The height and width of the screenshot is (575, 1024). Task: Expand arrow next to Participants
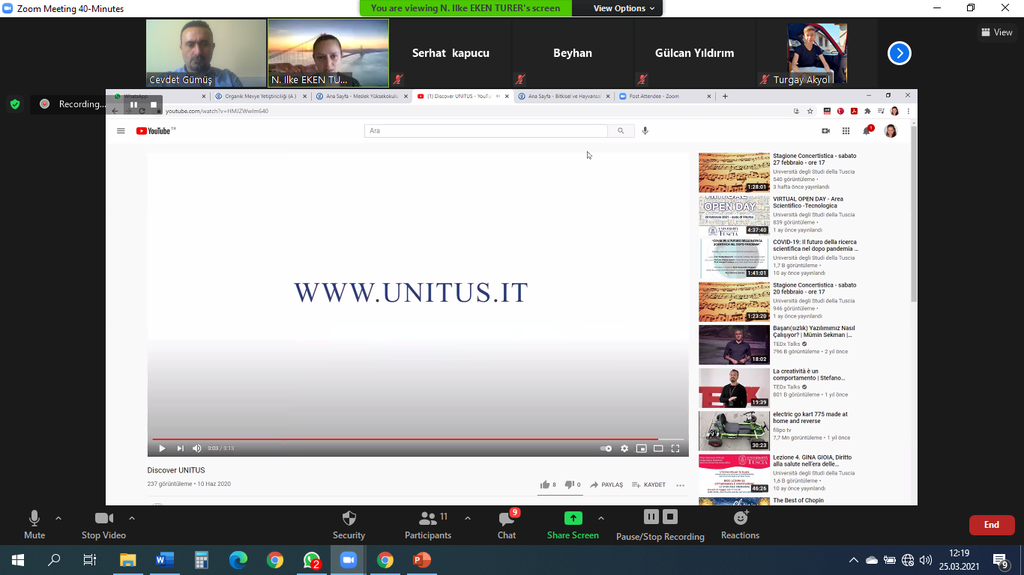pos(468,518)
